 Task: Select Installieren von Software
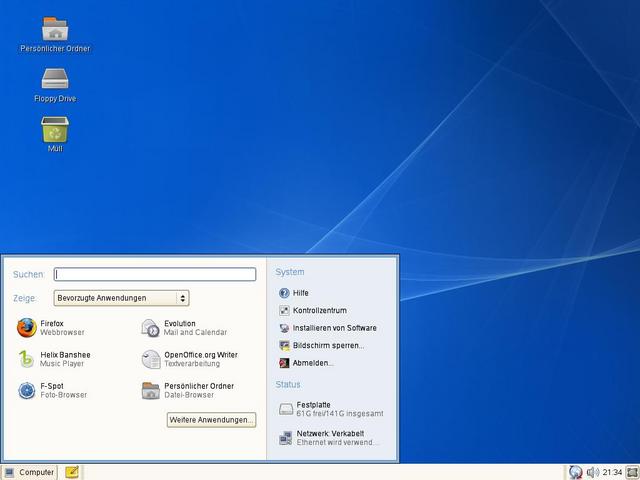tap(333, 328)
